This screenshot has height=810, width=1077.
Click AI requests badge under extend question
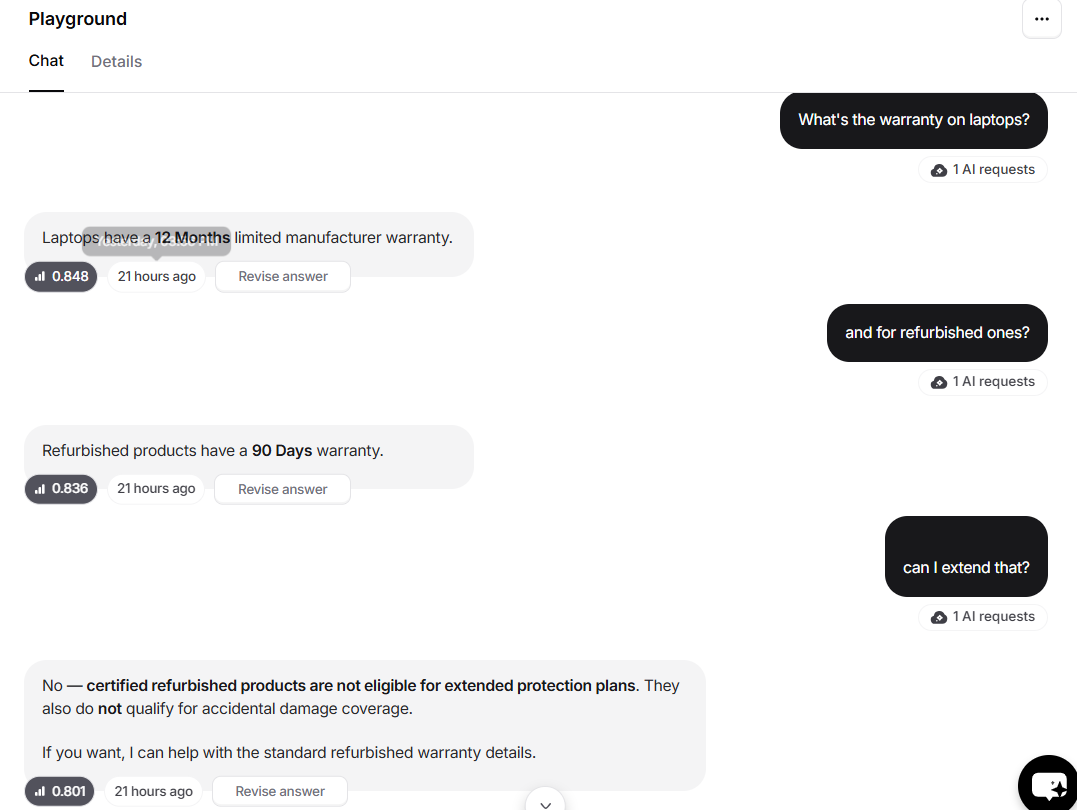pos(982,617)
